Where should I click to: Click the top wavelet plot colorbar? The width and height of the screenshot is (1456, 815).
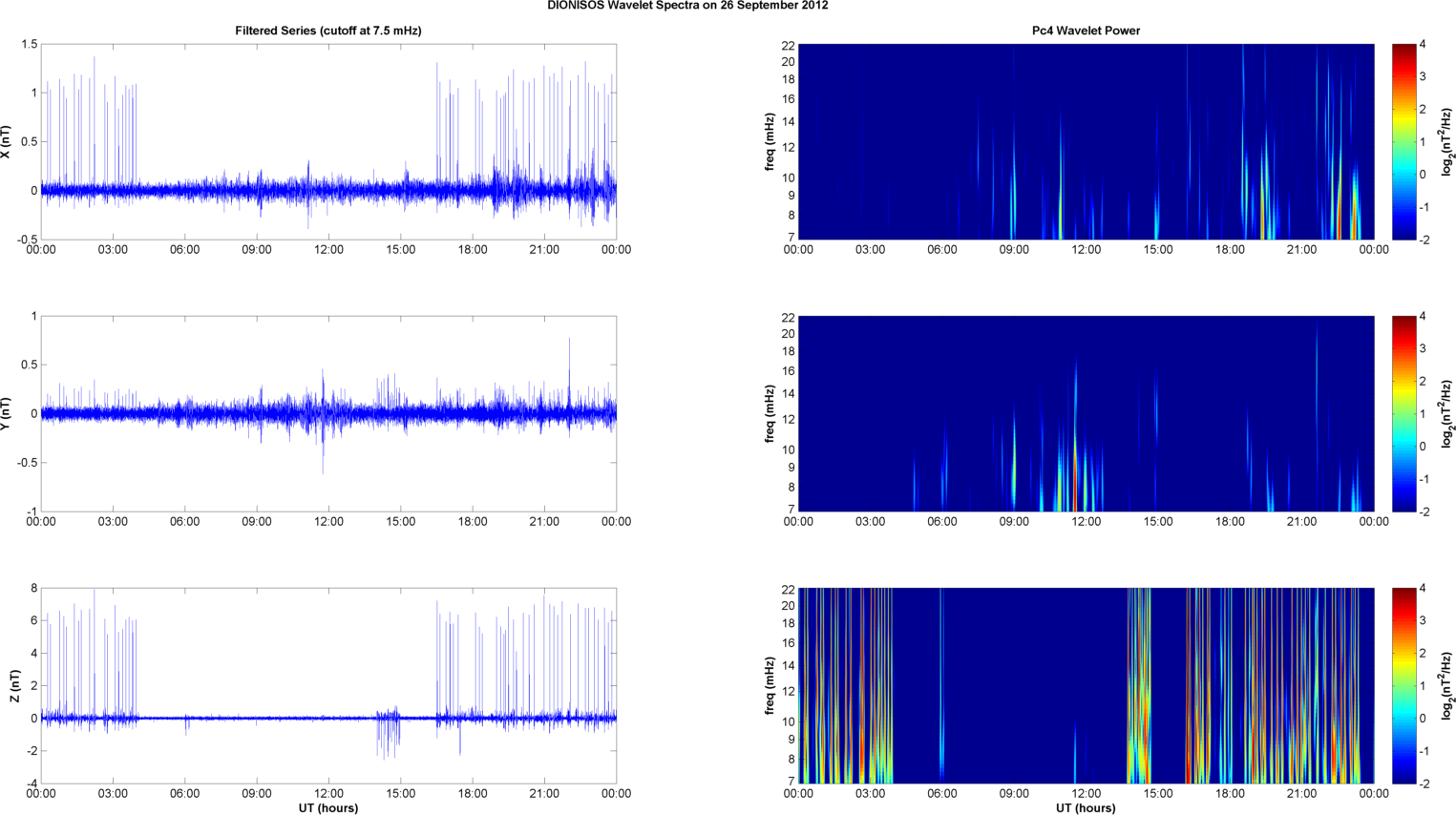pos(1403,141)
